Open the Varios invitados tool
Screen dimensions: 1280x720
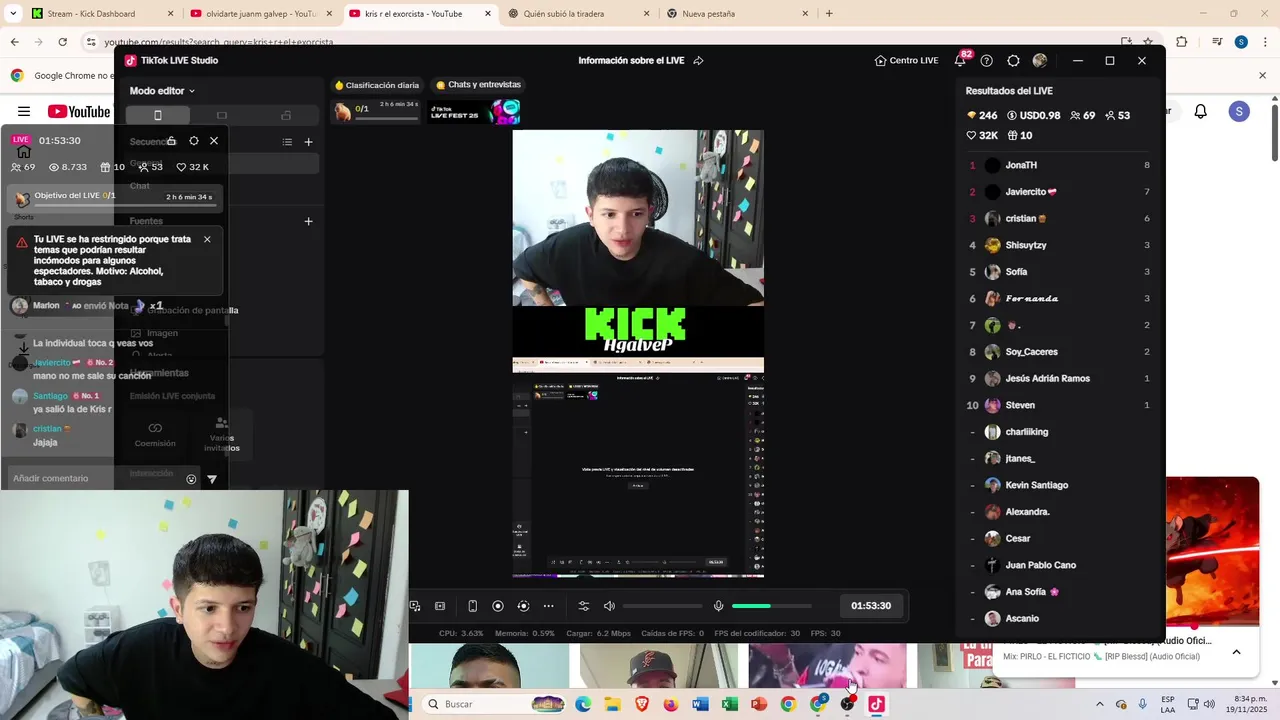222,436
